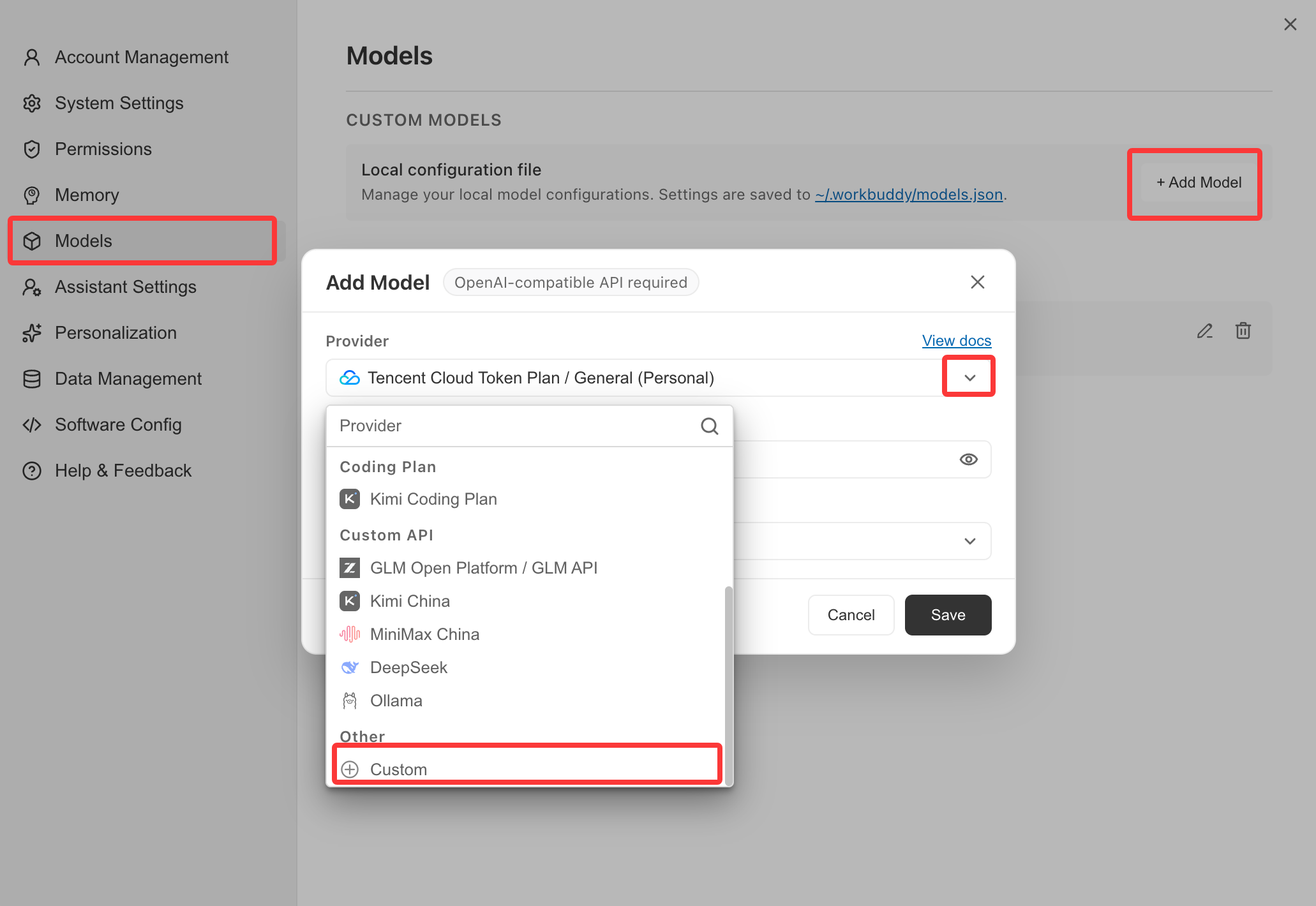Viewport: 1316px width, 906px height.
Task: Click the 'Custom API' group heading
Action: pyautogui.click(x=387, y=535)
